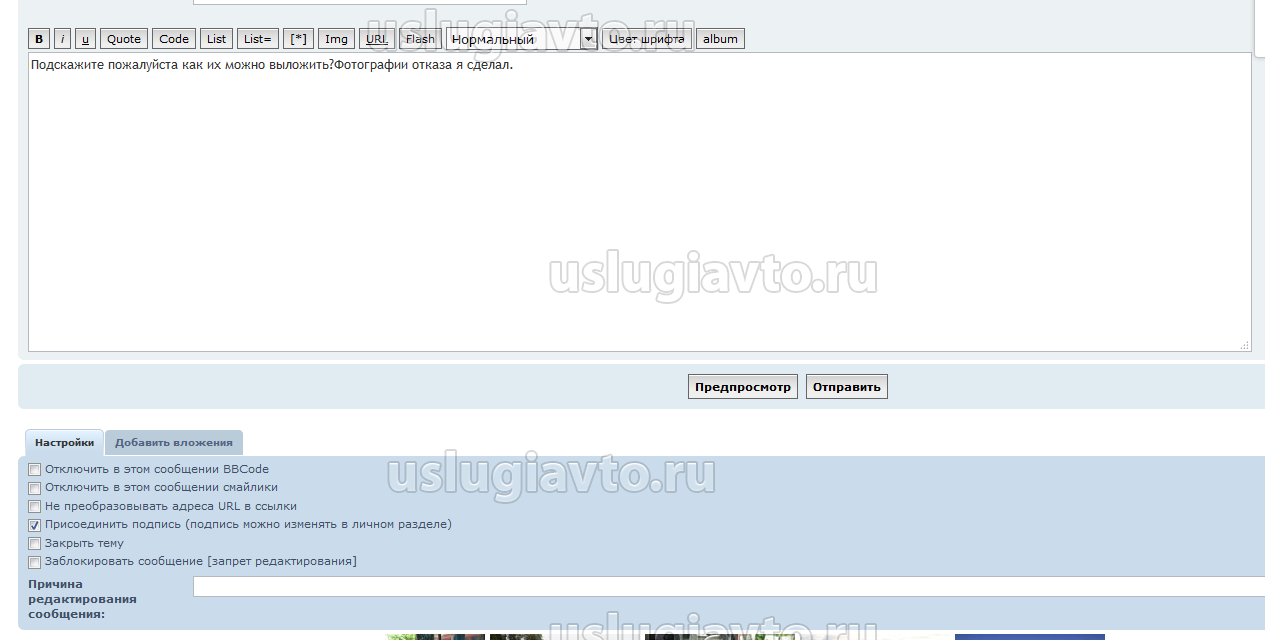Click the underline (u) BBCode button

click(x=85, y=39)
